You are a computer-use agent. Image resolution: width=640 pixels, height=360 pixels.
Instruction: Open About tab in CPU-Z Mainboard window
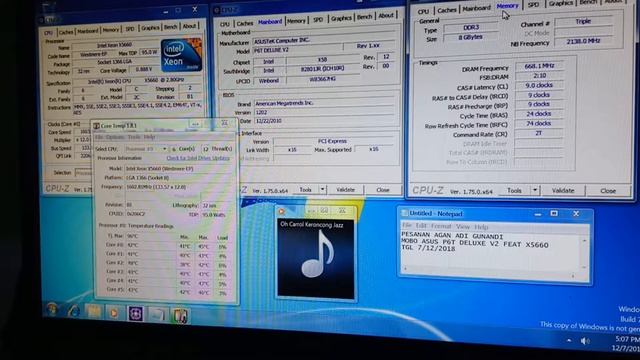[386, 16]
